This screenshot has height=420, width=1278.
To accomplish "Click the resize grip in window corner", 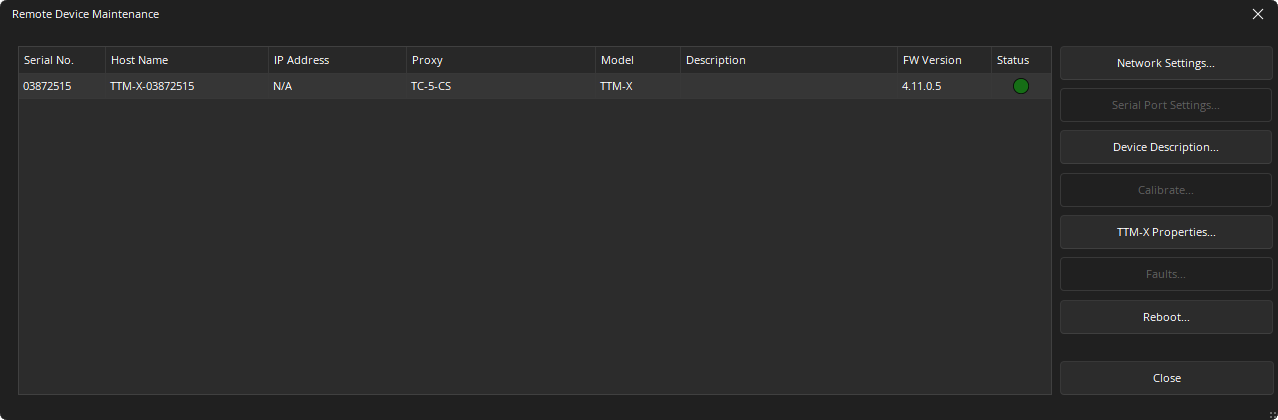I will click(1272, 414).
